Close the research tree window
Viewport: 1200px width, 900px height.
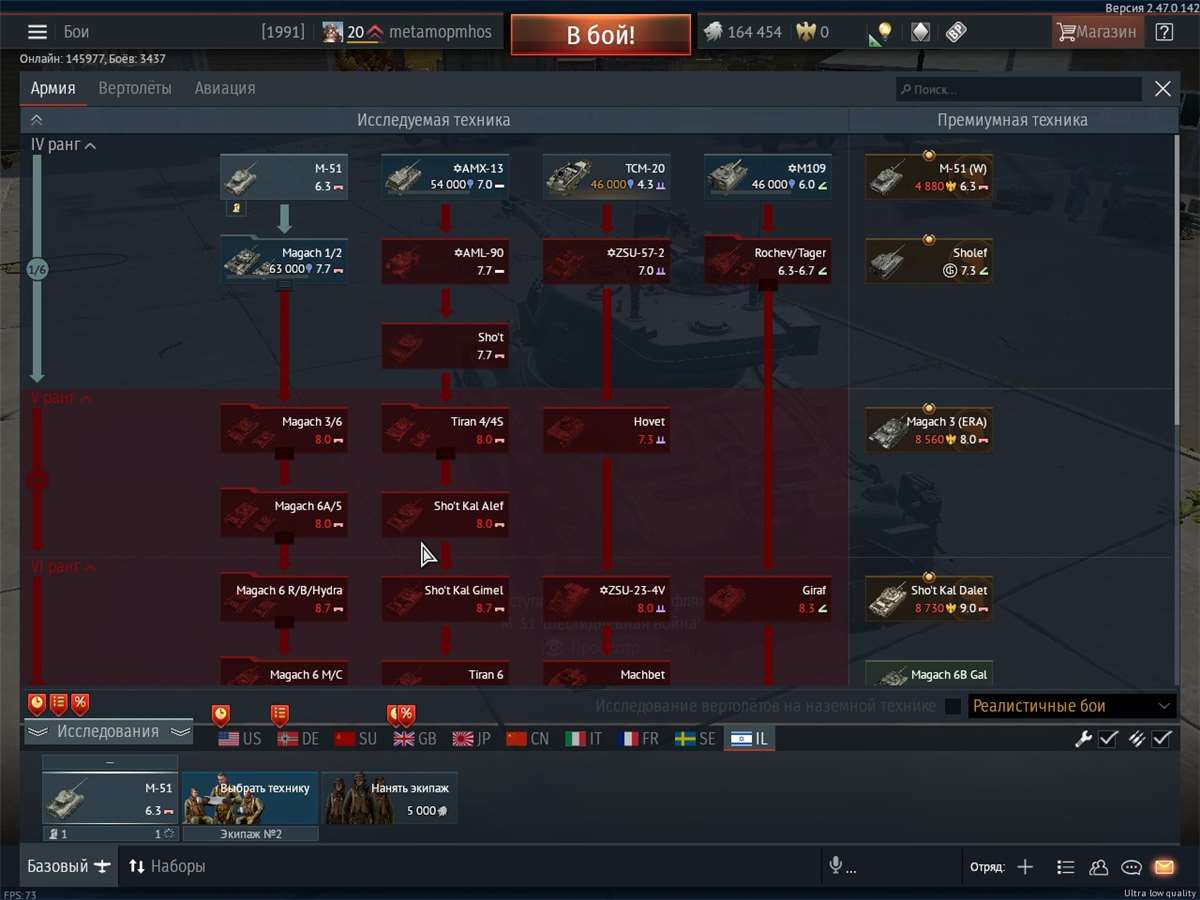click(x=1163, y=89)
